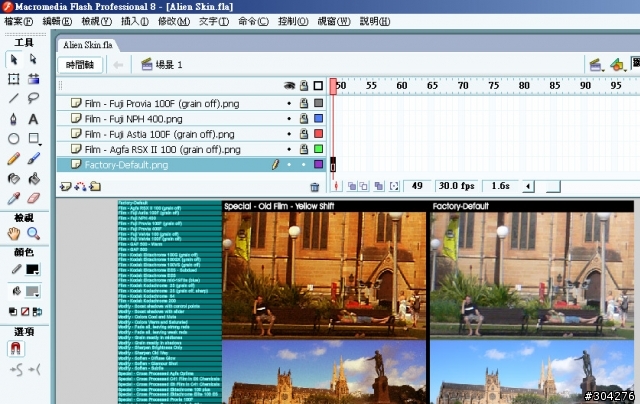Viewport: 640px width, 404px height.
Task: Toggle visibility dot of Fuji Provia 100F layer
Action: point(289,104)
